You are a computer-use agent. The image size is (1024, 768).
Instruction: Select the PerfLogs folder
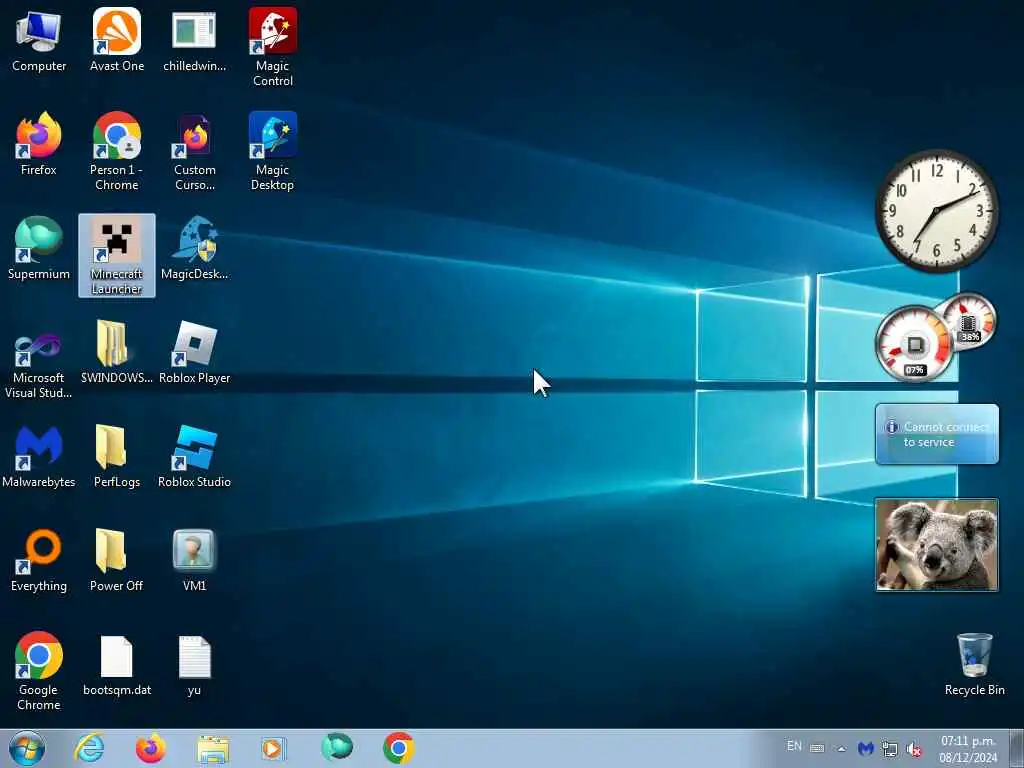[117, 457]
